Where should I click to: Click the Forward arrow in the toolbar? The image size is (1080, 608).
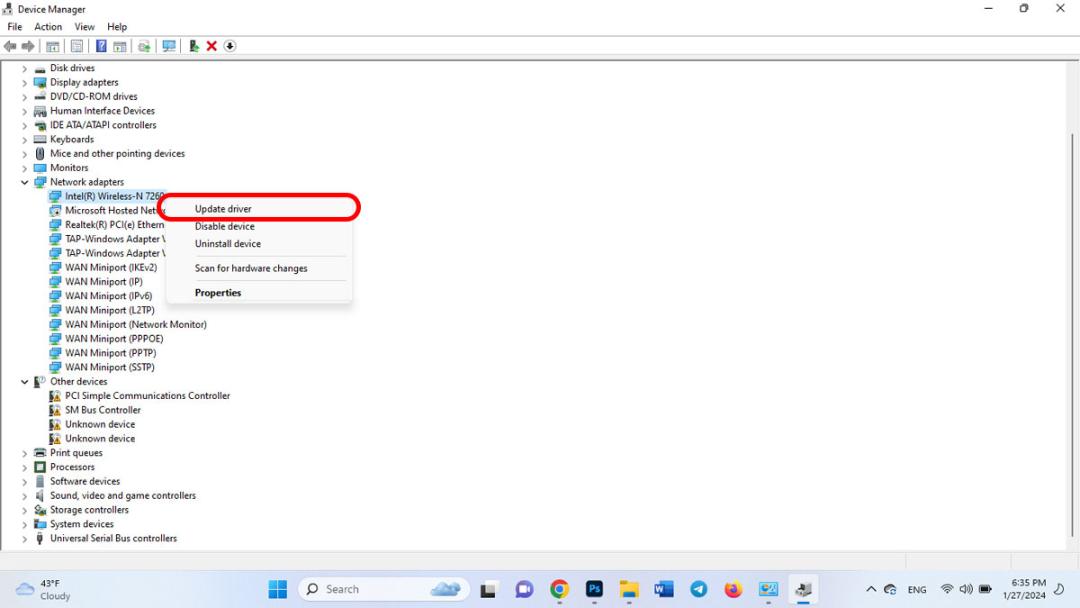click(28, 46)
